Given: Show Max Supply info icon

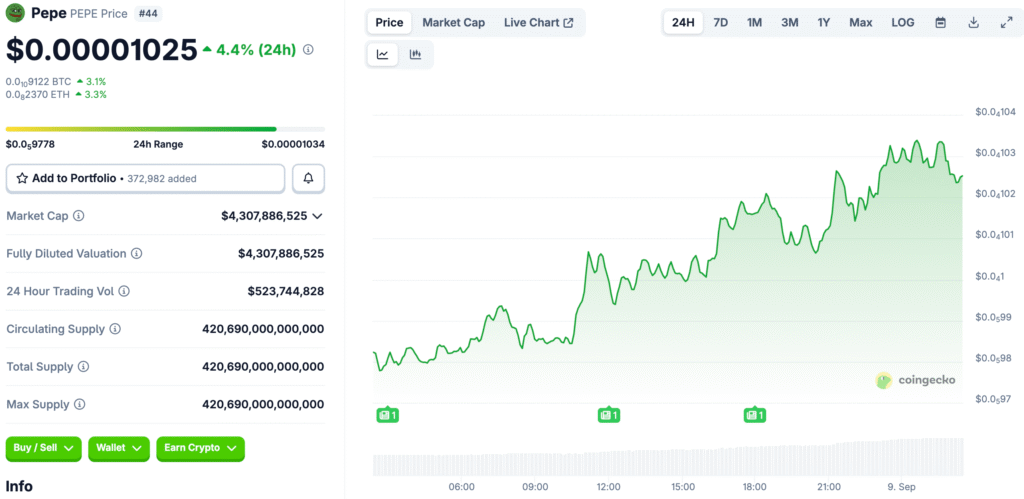Looking at the screenshot, I should point(80,405).
